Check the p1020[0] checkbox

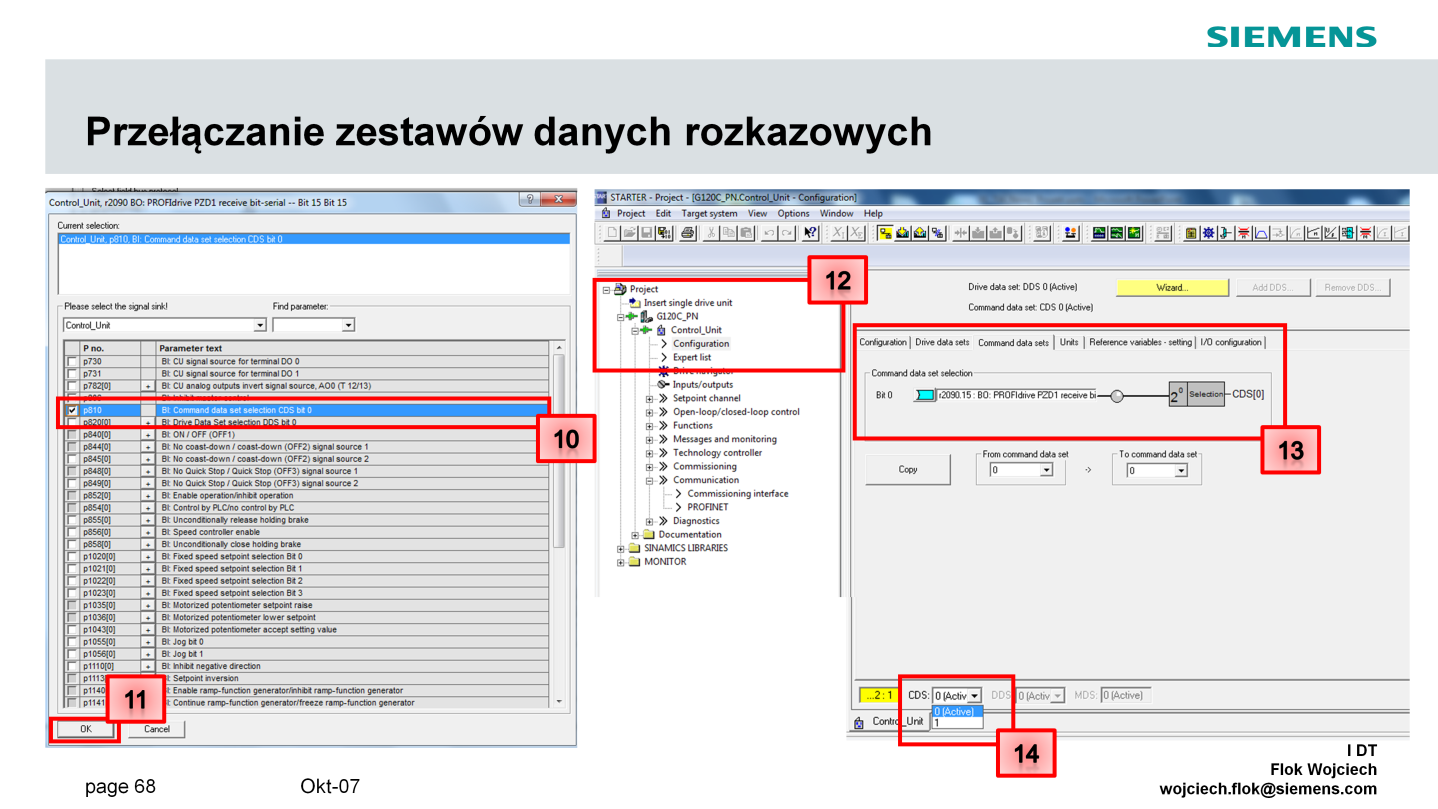click(71, 556)
